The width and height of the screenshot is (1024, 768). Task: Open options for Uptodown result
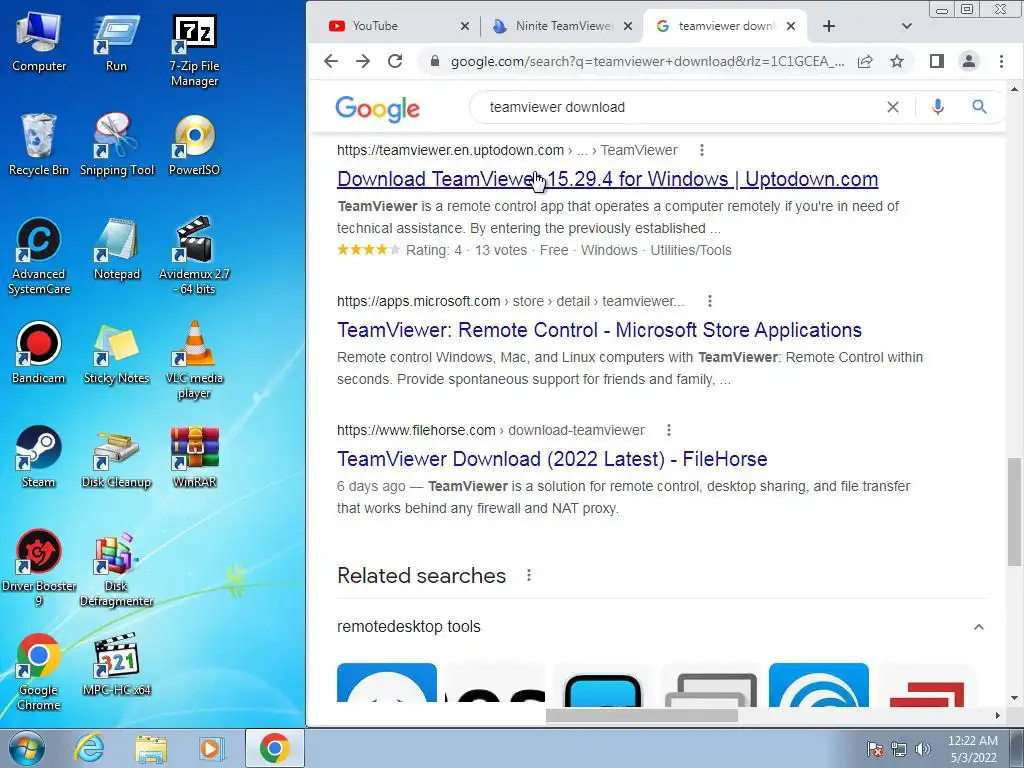click(701, 150)
